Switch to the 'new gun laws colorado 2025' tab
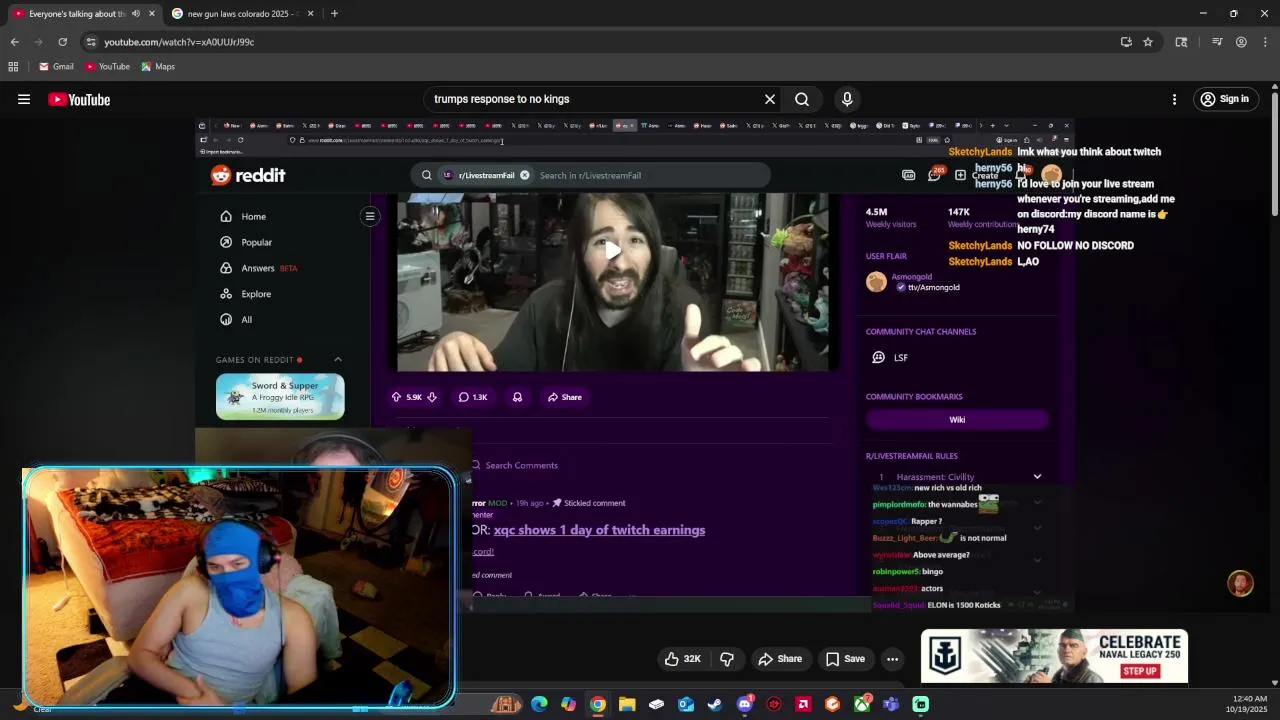The image size is (1280, 720). pos(243,14)
